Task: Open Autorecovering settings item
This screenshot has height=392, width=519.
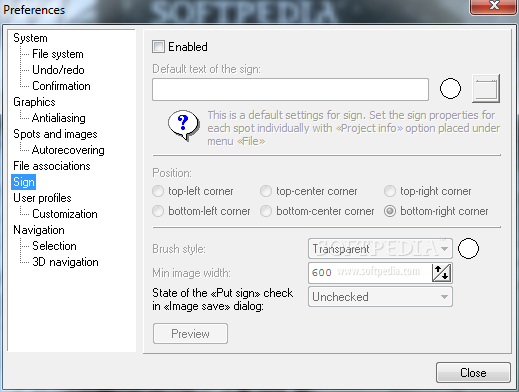Action: pyautogui.click(x=68, y=150)
